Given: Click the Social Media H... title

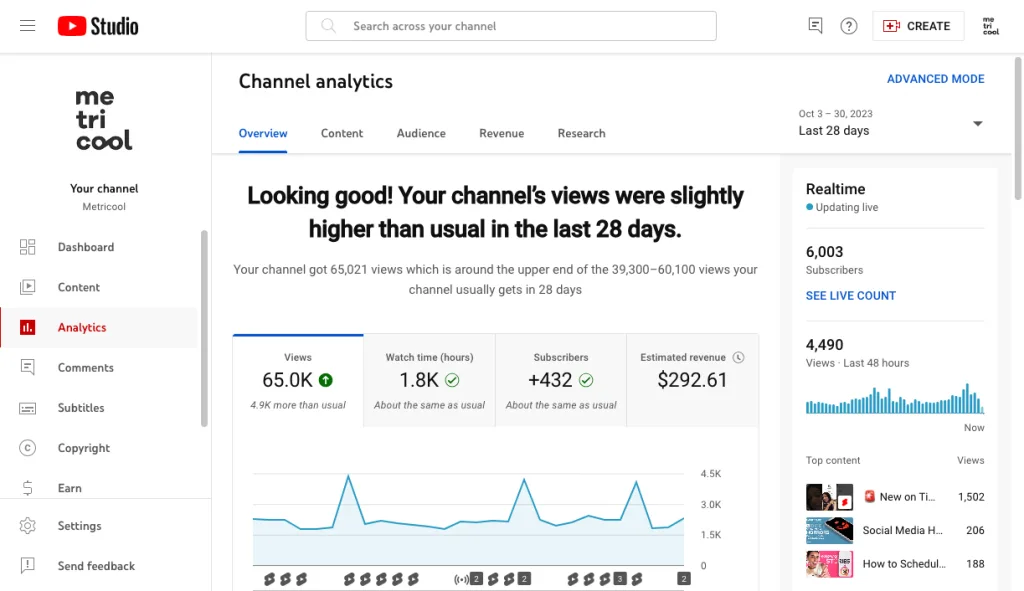Looking at the screenshot, I should point(902,530).
